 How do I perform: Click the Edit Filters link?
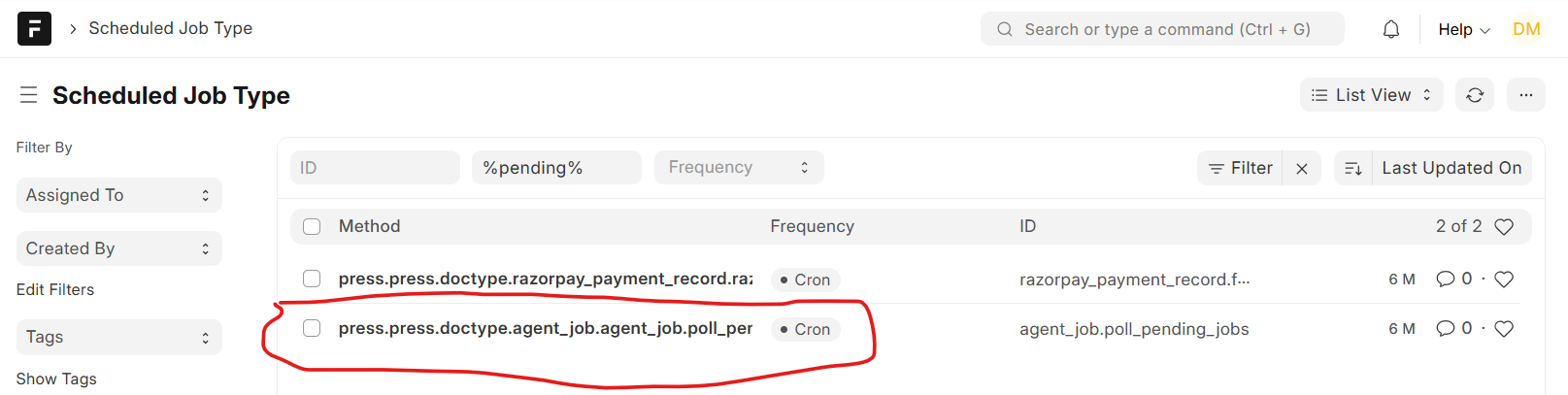tap(55, 289)
